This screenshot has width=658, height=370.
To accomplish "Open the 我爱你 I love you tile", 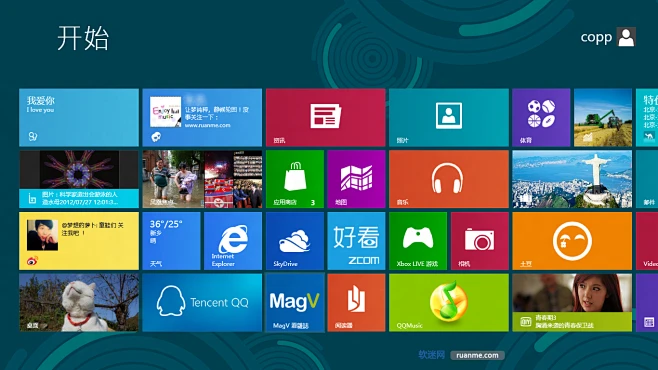I will [79, 117].
